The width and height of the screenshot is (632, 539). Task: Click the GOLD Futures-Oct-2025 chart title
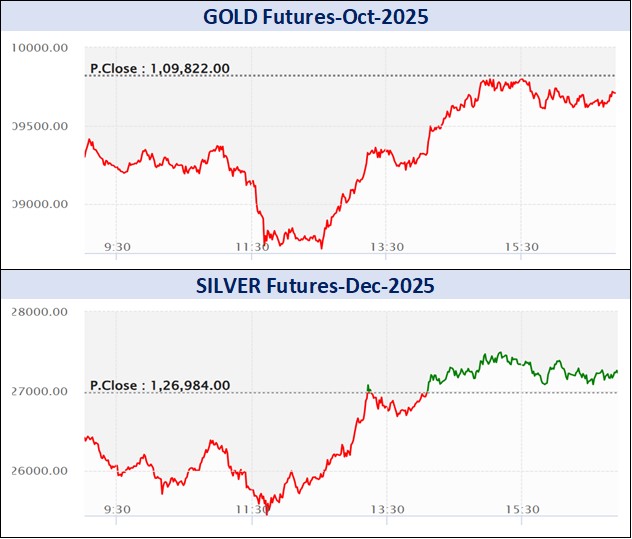[x=315, y=16]
